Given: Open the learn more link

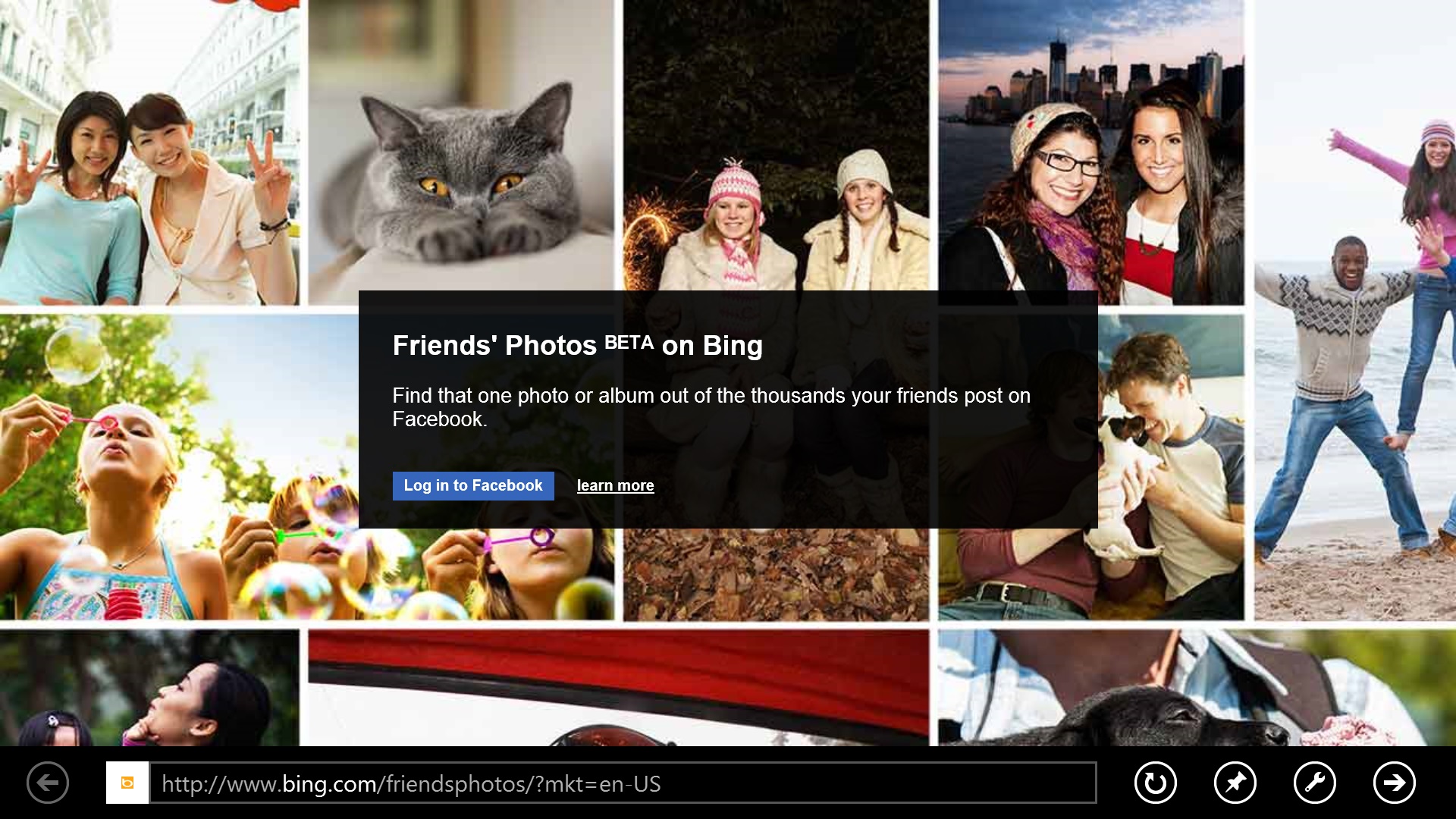Looking at the screenshot, I should [615, 486].
